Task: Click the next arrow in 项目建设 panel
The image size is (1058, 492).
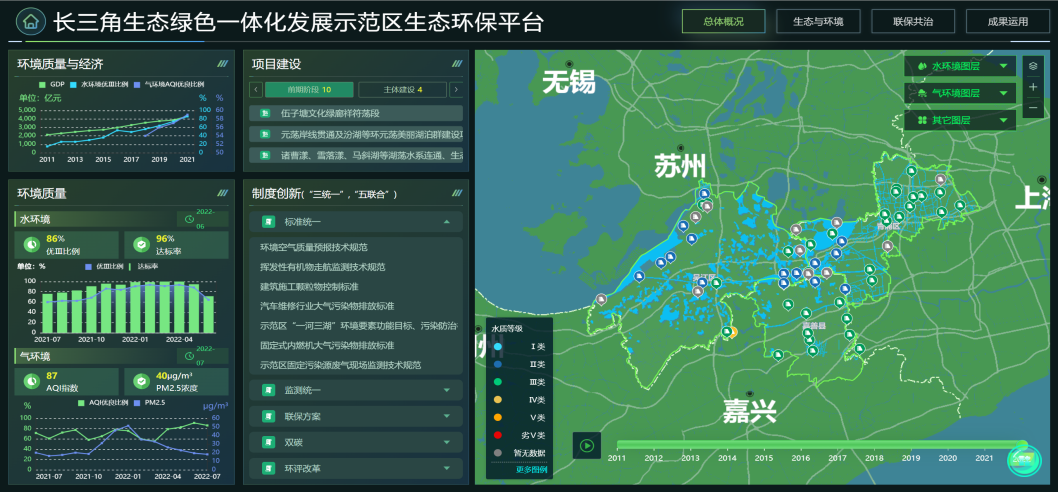Action: click(456, 90)
